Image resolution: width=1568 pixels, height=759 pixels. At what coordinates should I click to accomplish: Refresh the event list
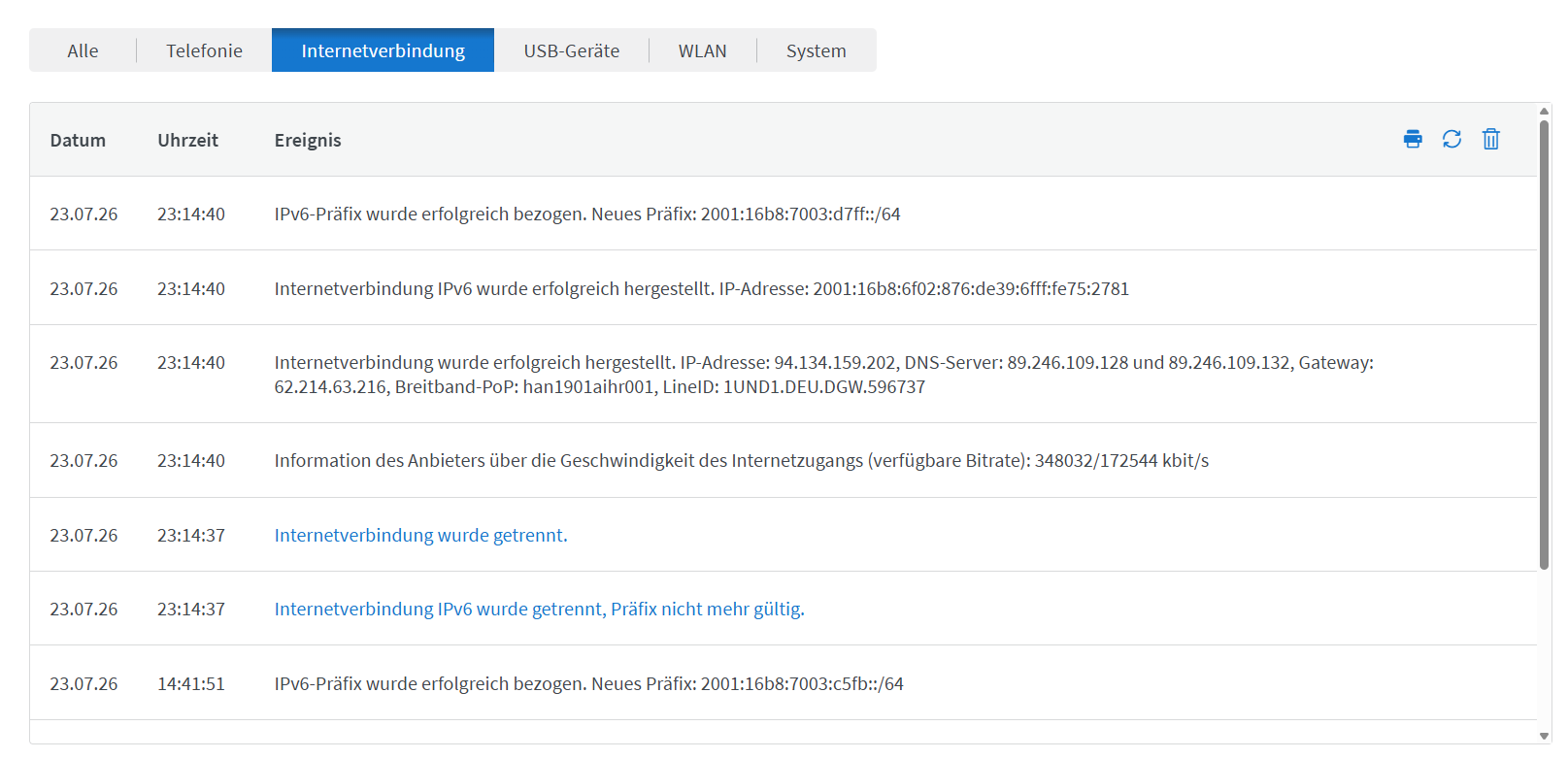(1451, 139)
